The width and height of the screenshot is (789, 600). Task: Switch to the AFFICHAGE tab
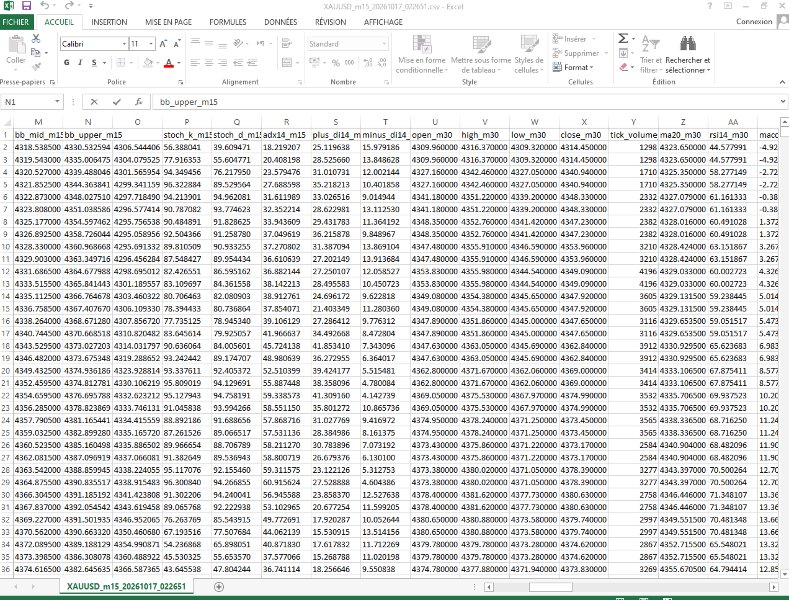[383, 22]
